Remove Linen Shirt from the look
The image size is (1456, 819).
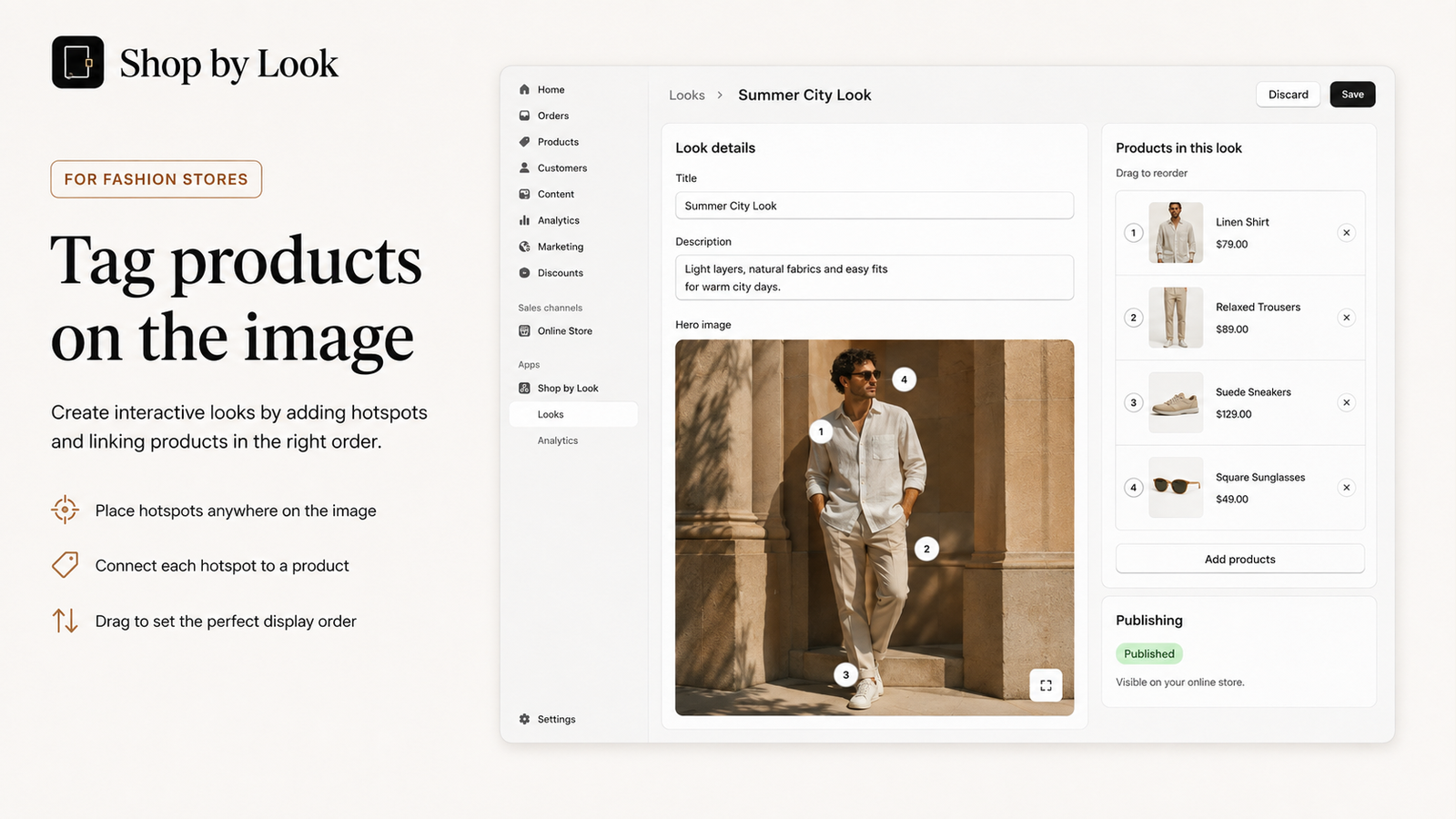(x=1346, y=233)
